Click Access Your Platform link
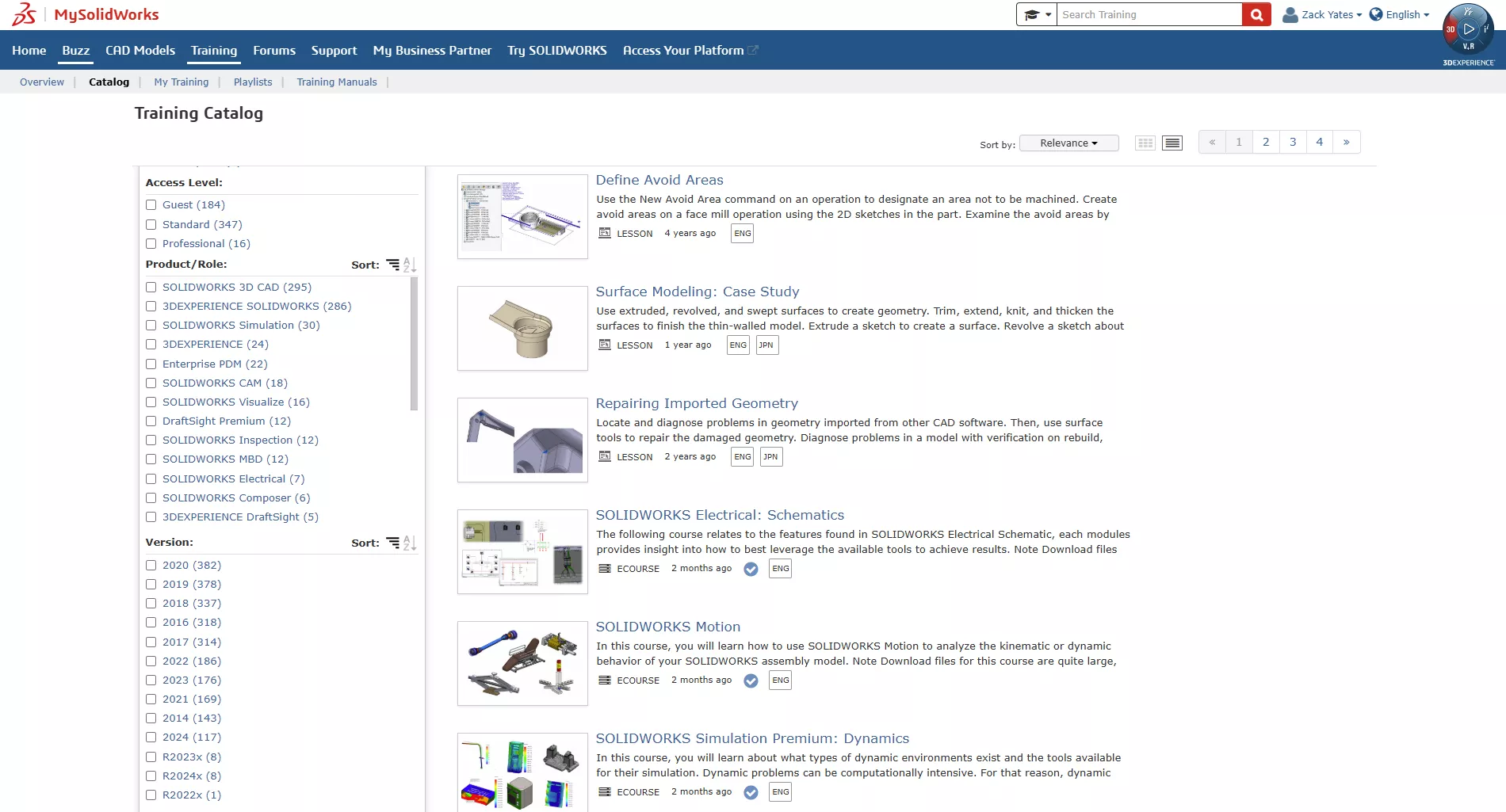The width and height of the screenshot is (1506, 812). [x=690, y=50]
